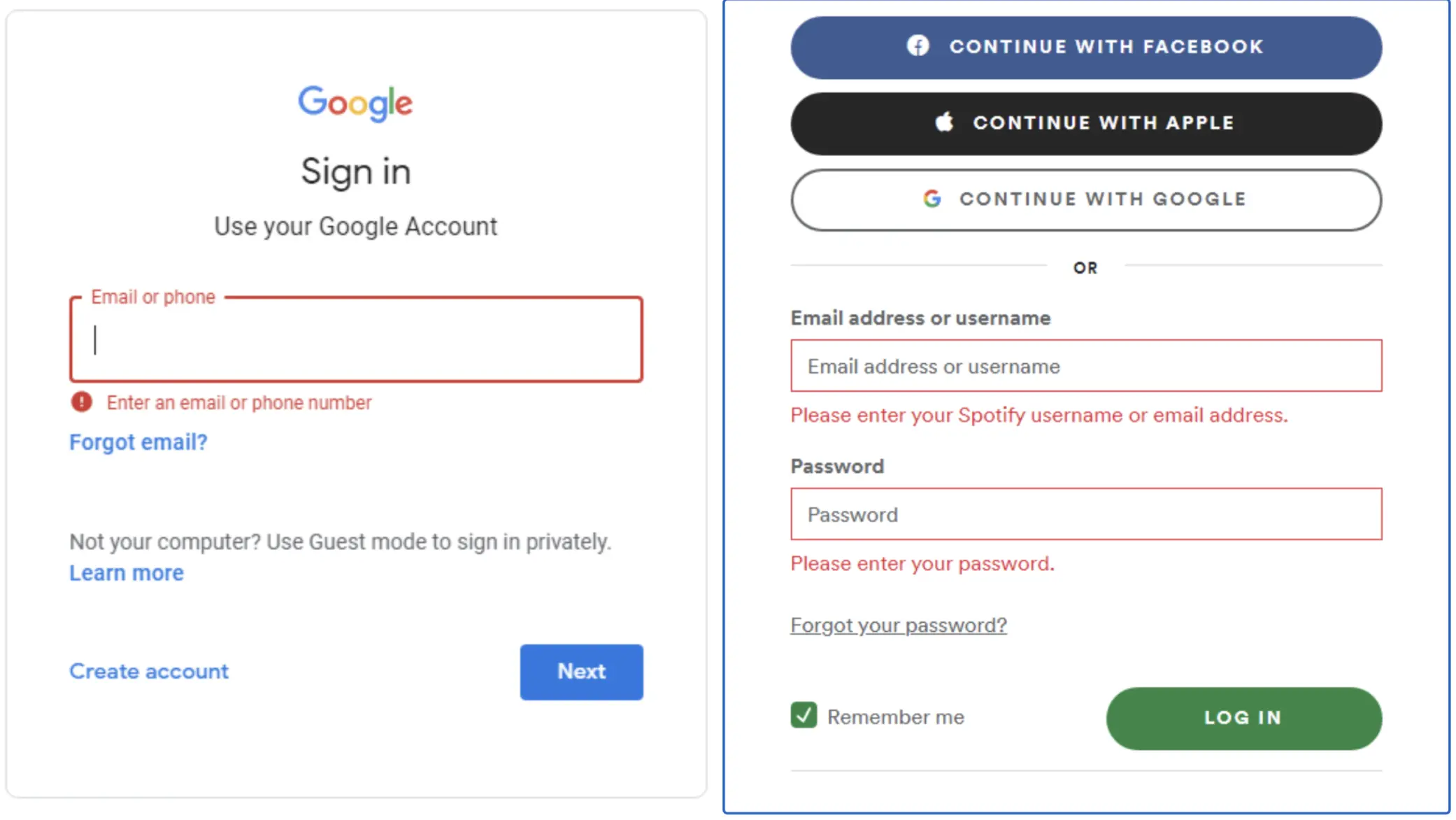Click the red error exclamation icon
This screenshot has height=820, width=1456.
(82, 402)
